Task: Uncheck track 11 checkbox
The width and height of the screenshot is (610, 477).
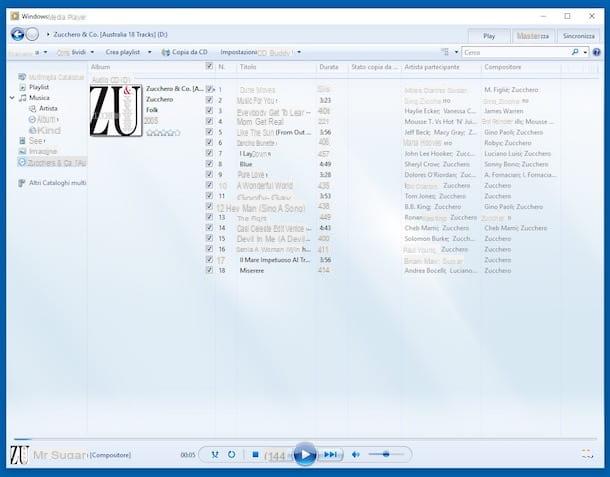Action: 209,196
